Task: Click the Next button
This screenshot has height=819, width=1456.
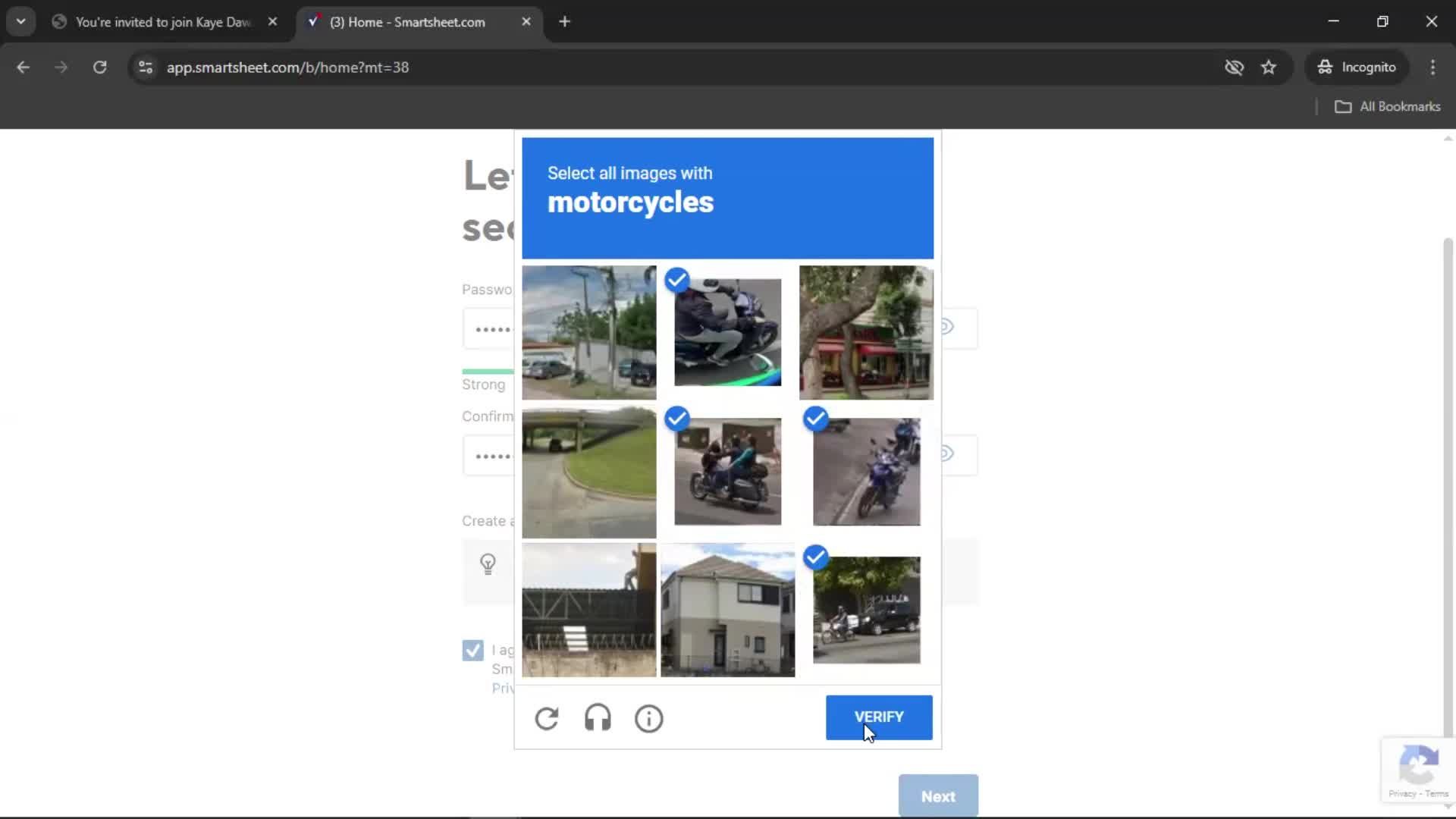Action: 937,796
